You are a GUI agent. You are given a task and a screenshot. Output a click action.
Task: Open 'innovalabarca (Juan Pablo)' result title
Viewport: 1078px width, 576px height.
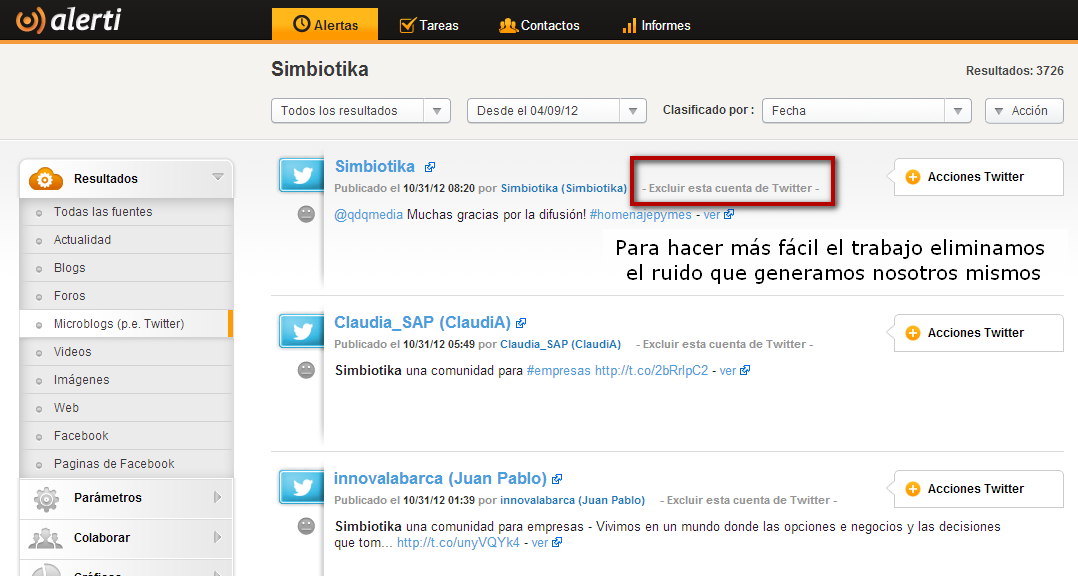click(x=440, y=478)
